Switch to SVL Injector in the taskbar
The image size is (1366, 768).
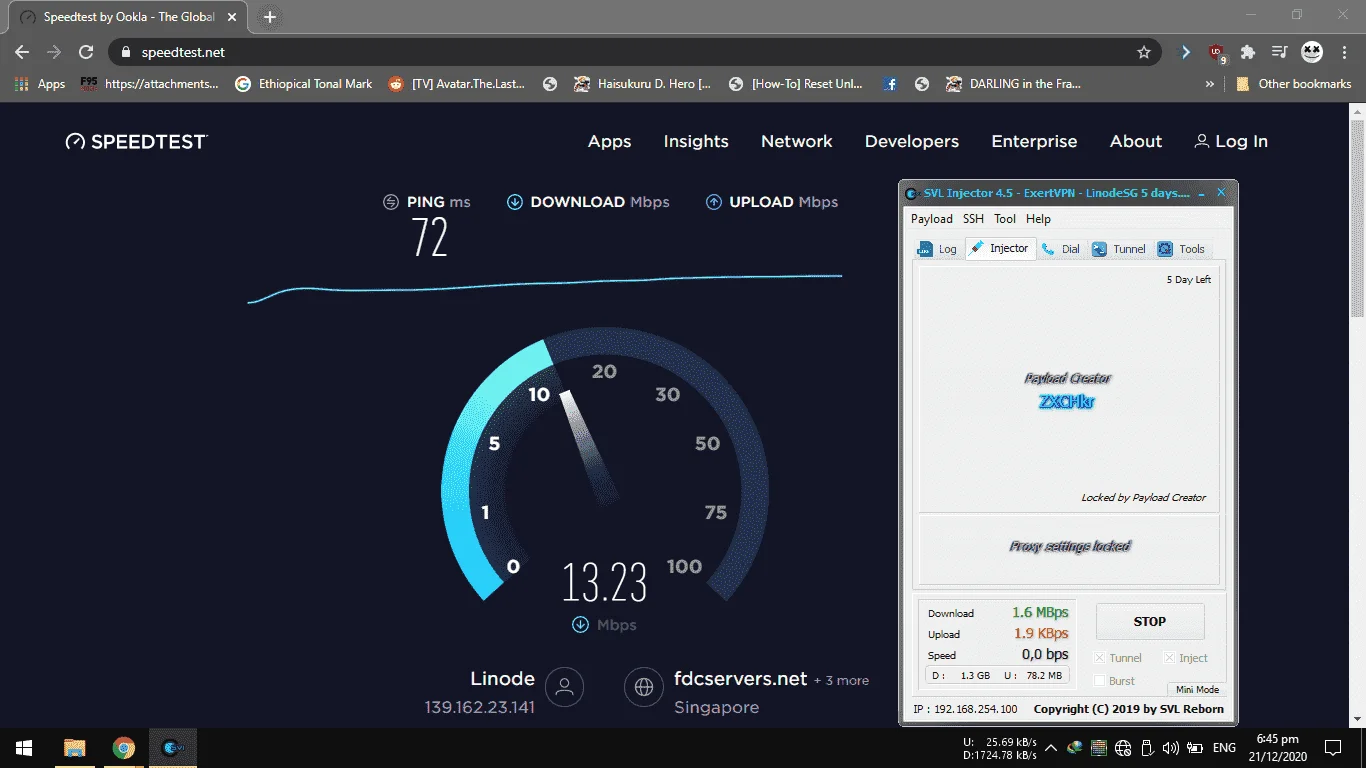(173, 748)
